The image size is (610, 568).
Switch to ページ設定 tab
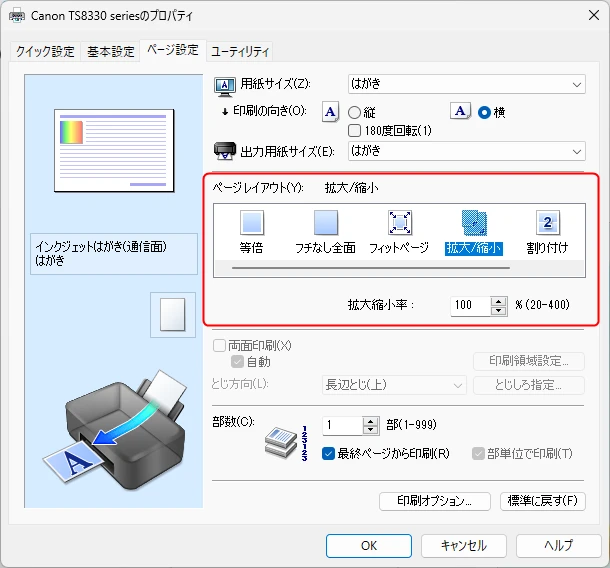(x=173, y=50)
